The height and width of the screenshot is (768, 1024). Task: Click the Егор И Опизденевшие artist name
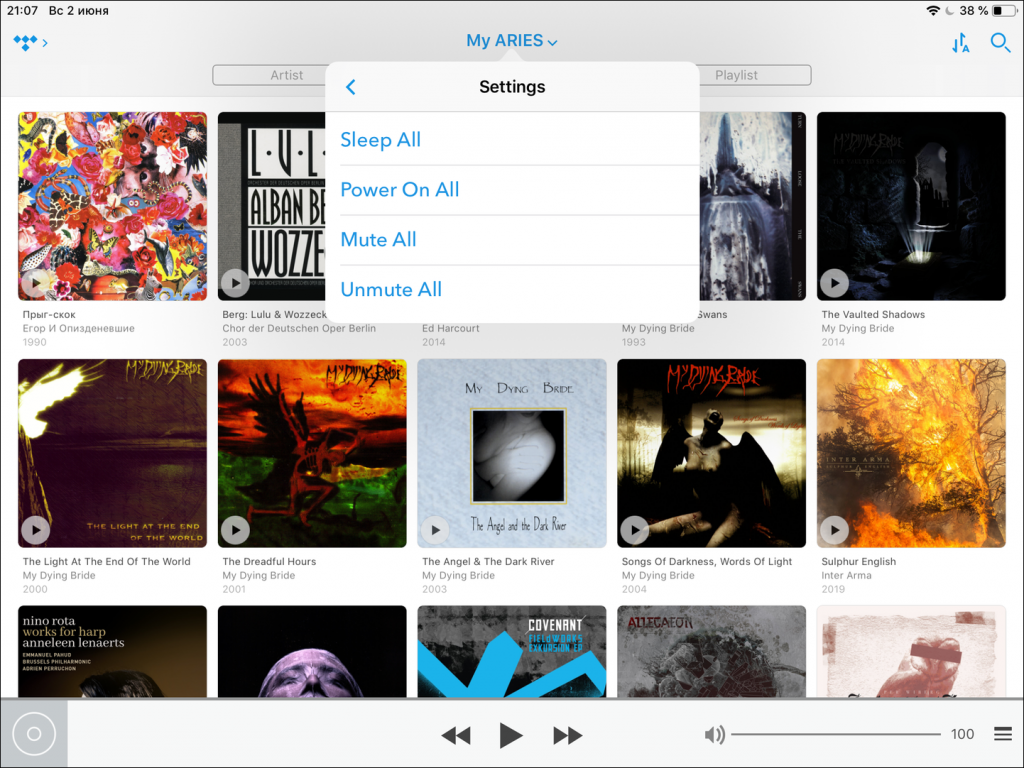pos(78,328)
